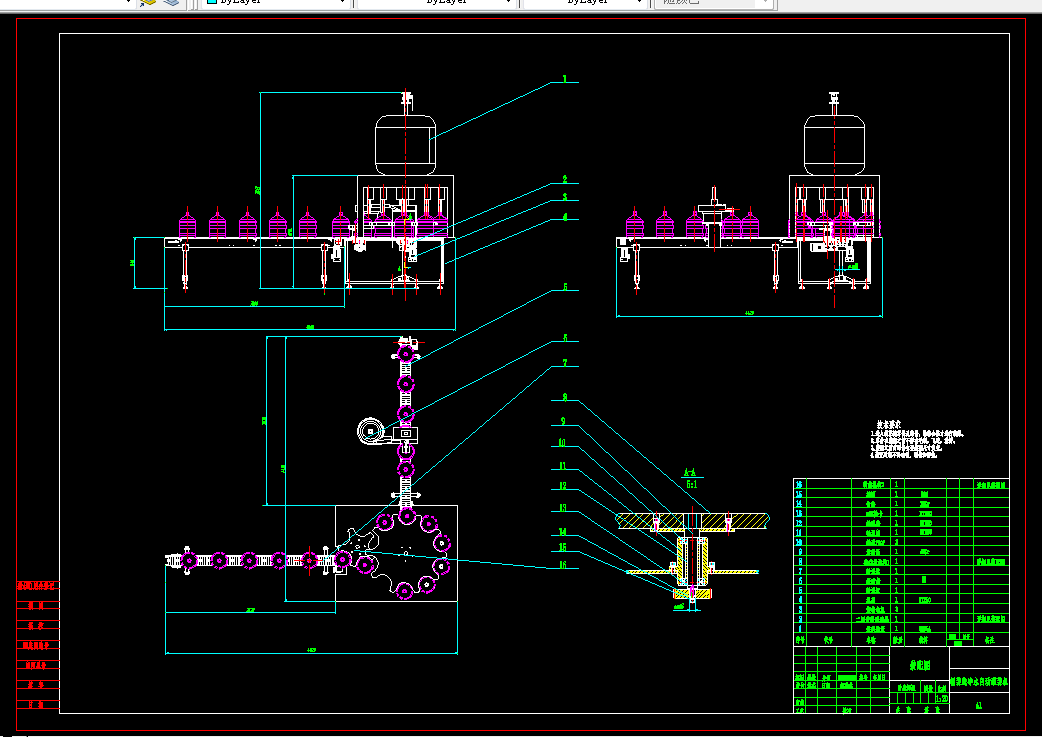Click the yellow layer stack icon in the toolbar

point(148,2)
